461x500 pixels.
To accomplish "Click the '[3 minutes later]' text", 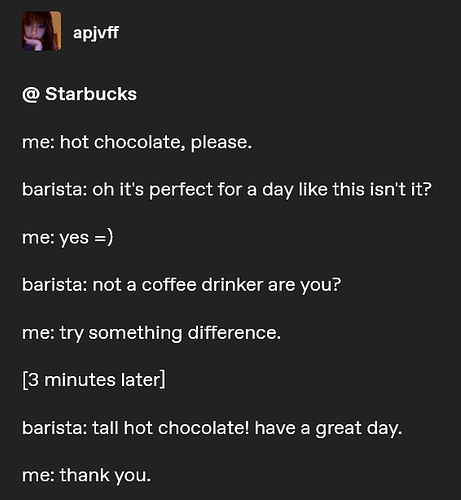I will (94, 380).
